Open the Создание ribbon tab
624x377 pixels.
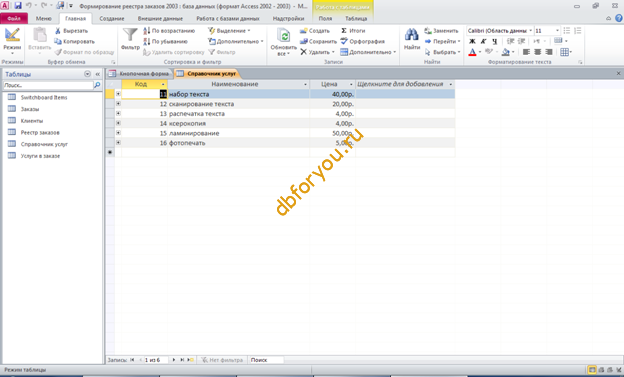112,18
